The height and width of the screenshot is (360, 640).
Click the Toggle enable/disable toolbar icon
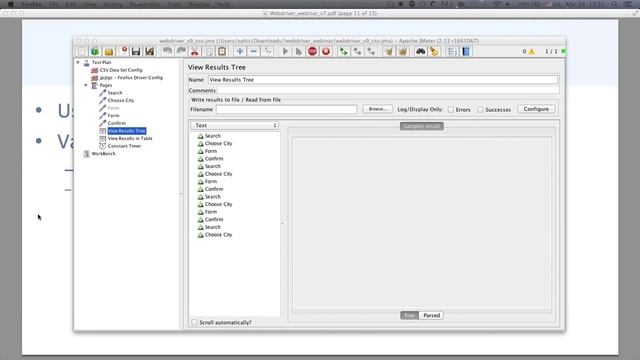click(267, 51)
